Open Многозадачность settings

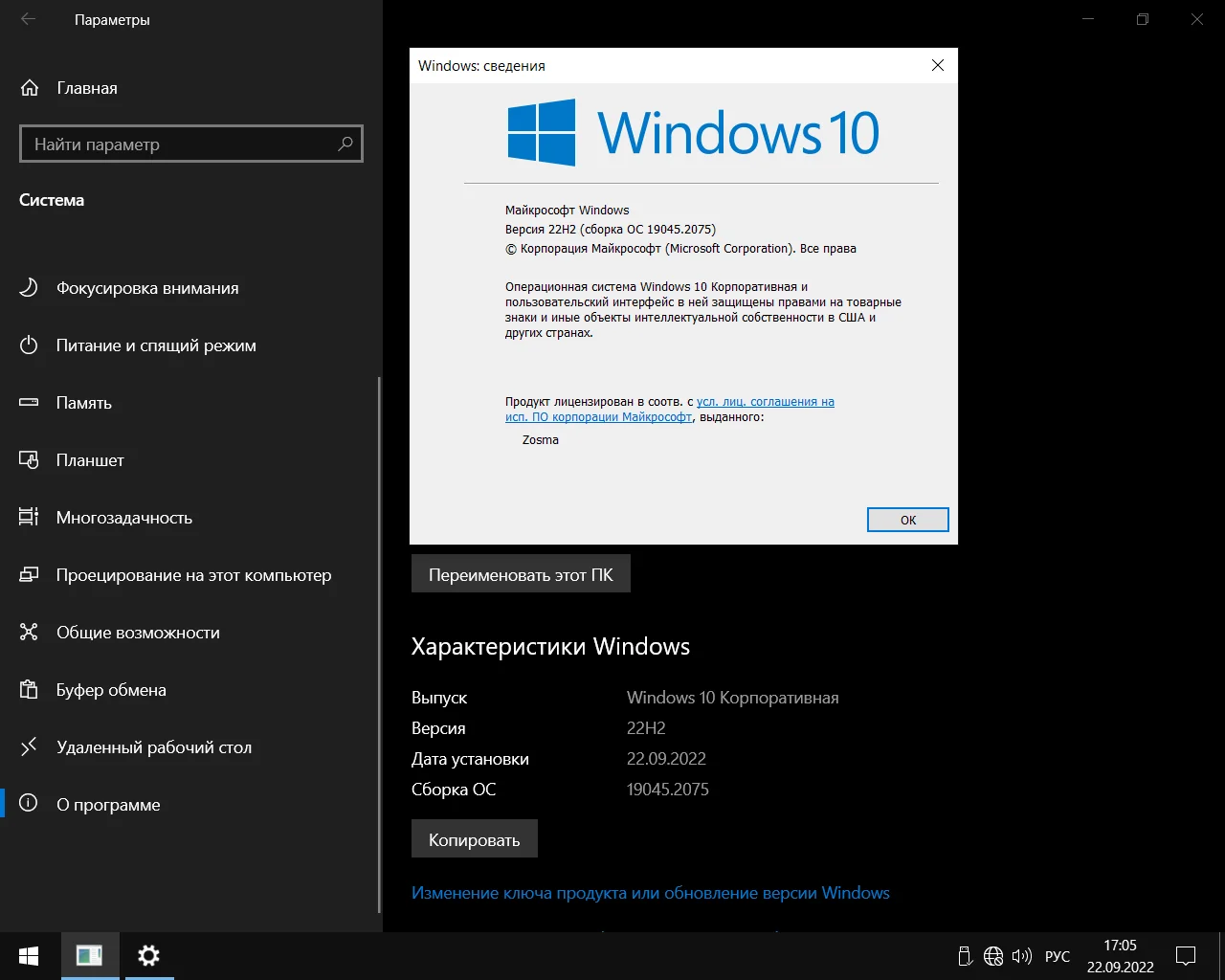point(189,518)
